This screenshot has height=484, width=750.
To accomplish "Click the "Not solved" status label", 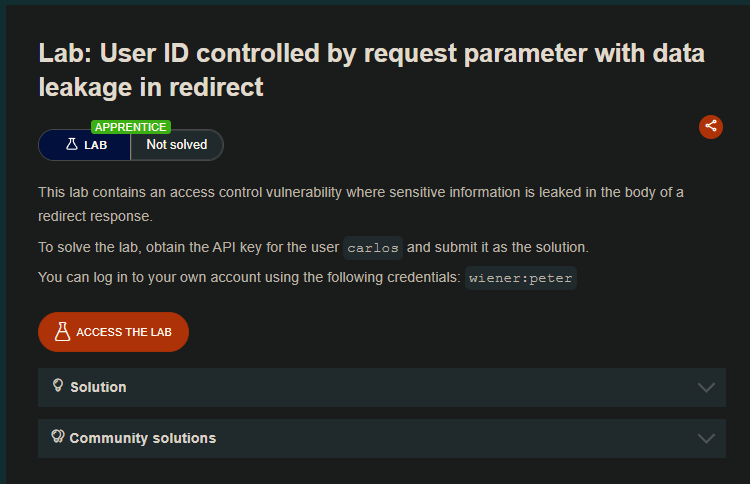I will [177, 145].
